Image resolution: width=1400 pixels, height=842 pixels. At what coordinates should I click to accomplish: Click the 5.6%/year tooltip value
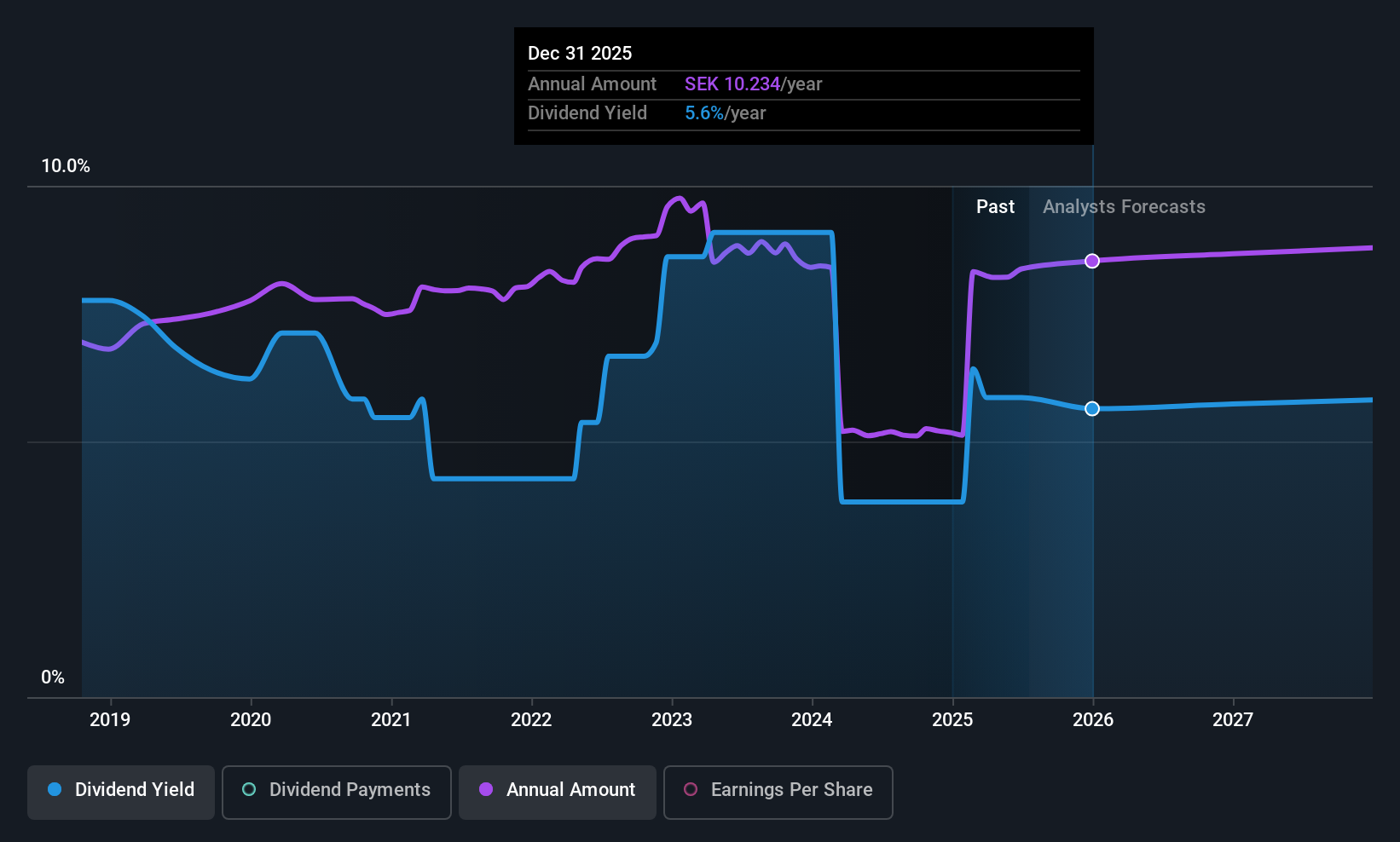[726, 113]
